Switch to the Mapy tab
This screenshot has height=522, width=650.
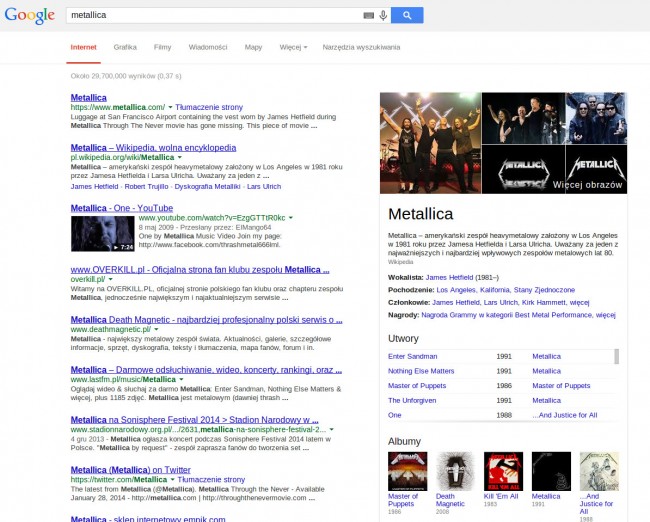(x=253, y=47)
